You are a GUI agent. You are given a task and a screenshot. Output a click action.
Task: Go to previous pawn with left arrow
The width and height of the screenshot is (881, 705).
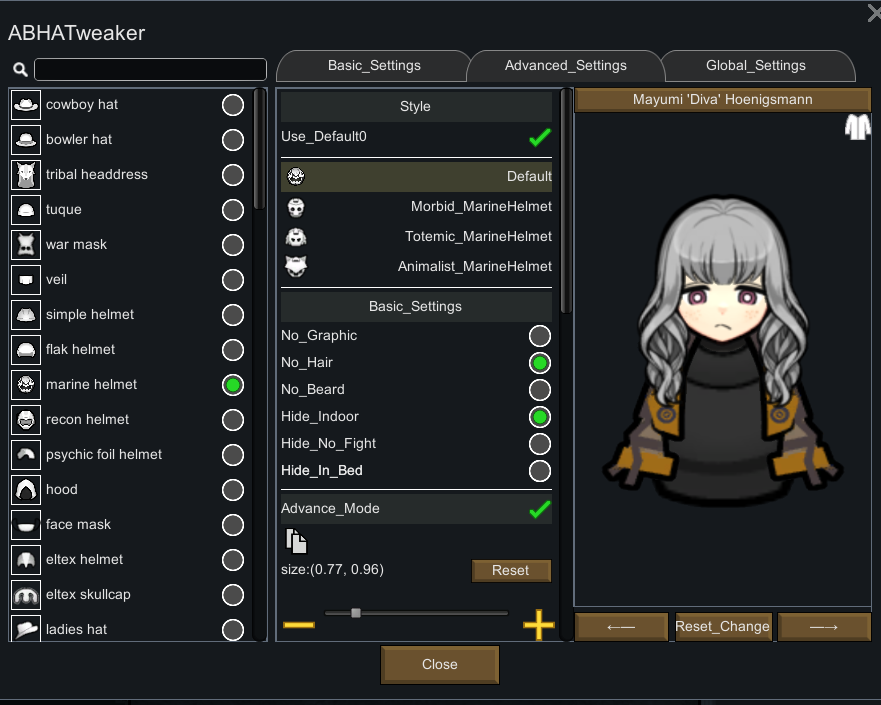[x=621, y=626]
